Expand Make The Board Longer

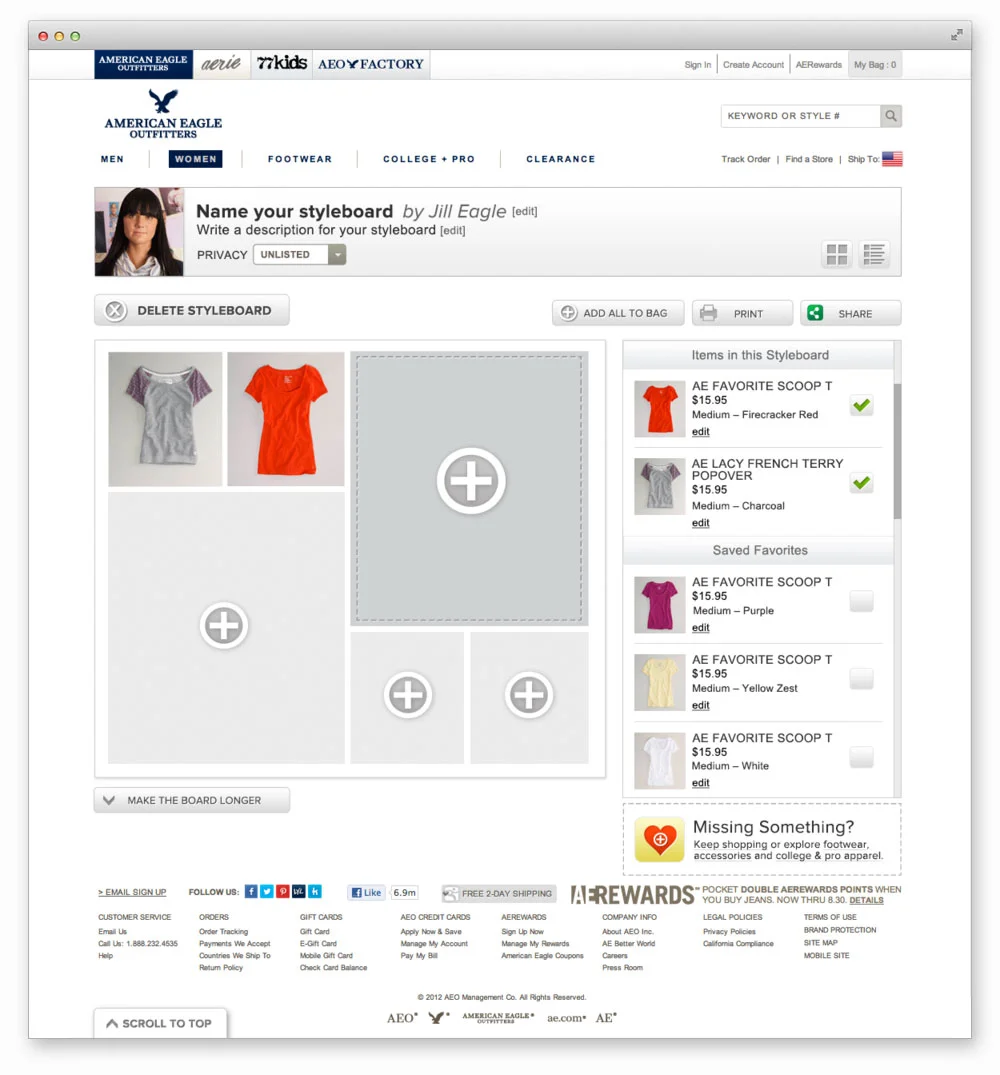(192, 800)
